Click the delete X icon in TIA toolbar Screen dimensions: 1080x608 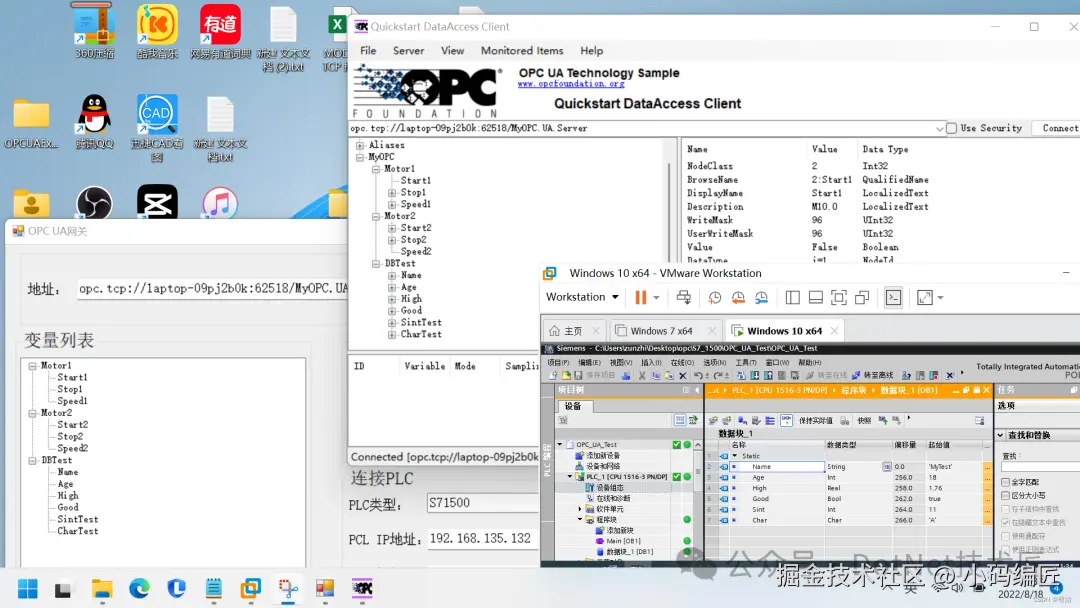pos(683,375)
